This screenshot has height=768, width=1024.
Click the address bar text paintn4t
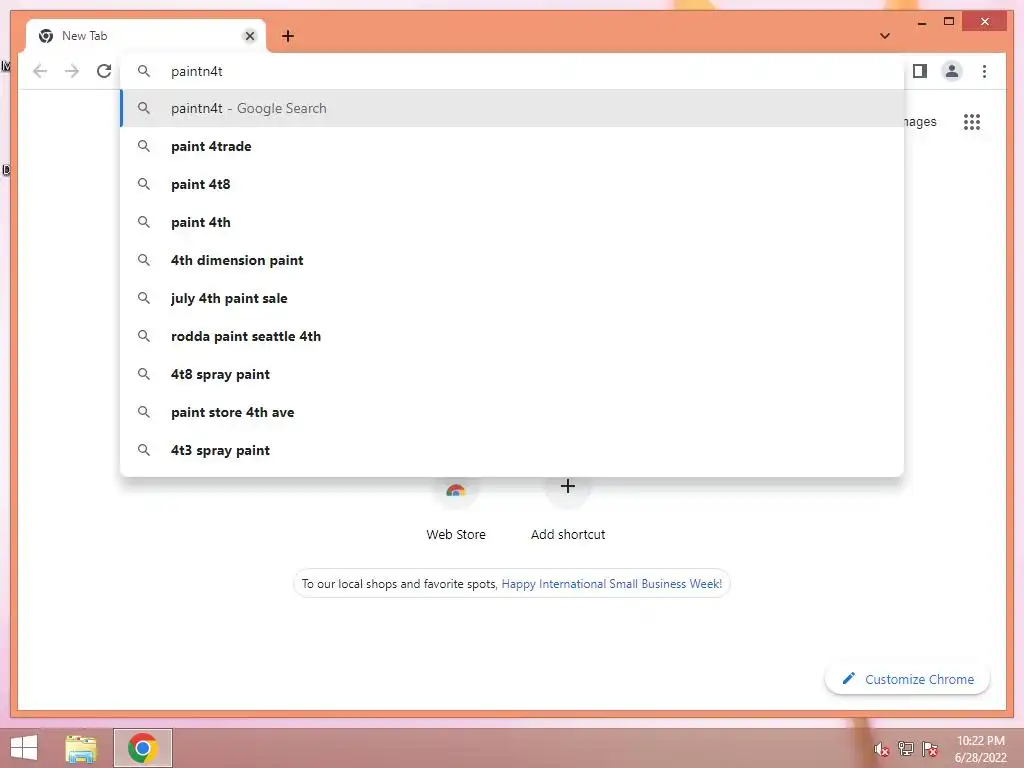(197, 71)
